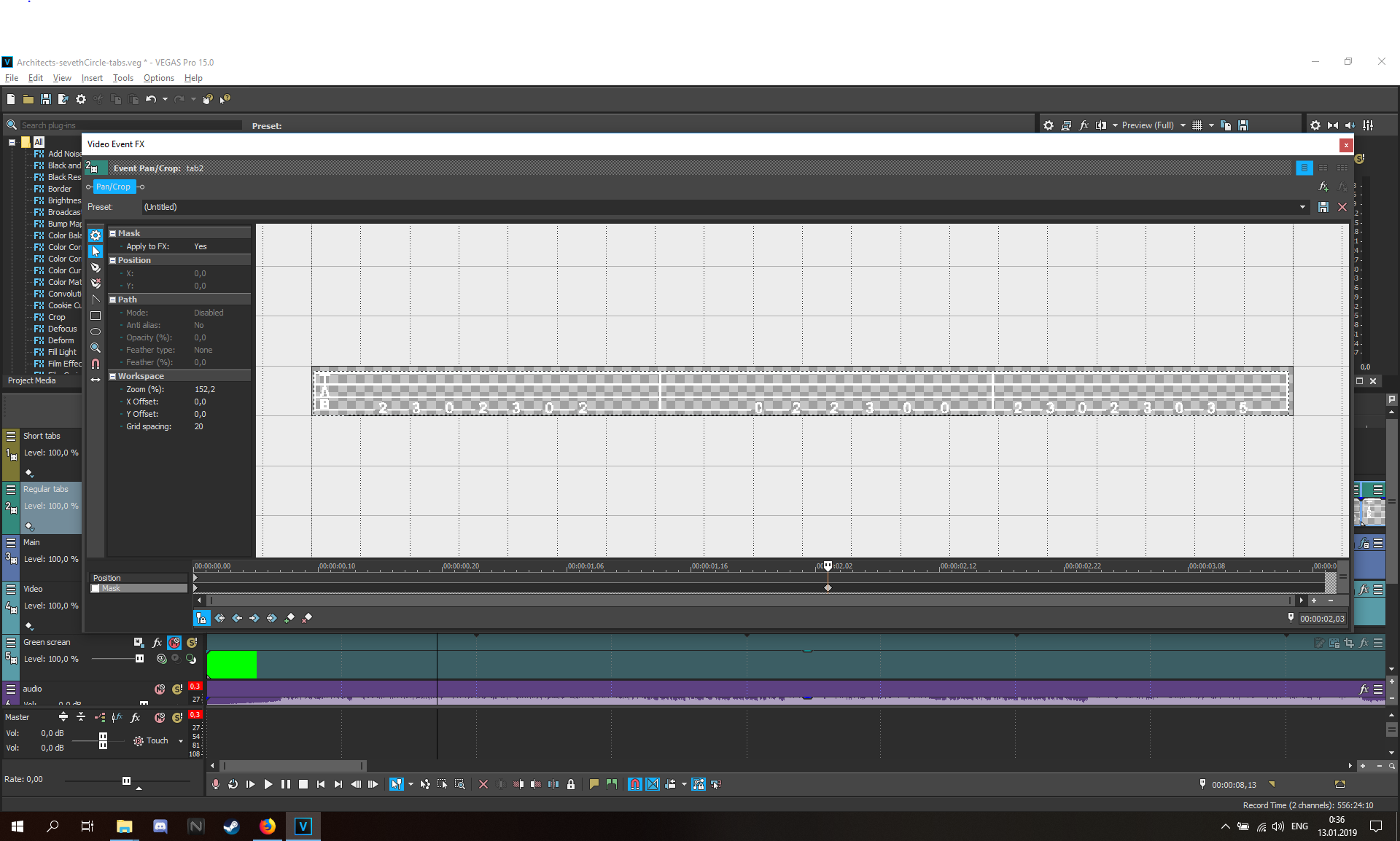This screenshot has height=841, width=1400.
Task: Toggle the rectangle selection tool
Action: (x=96, y=317)
